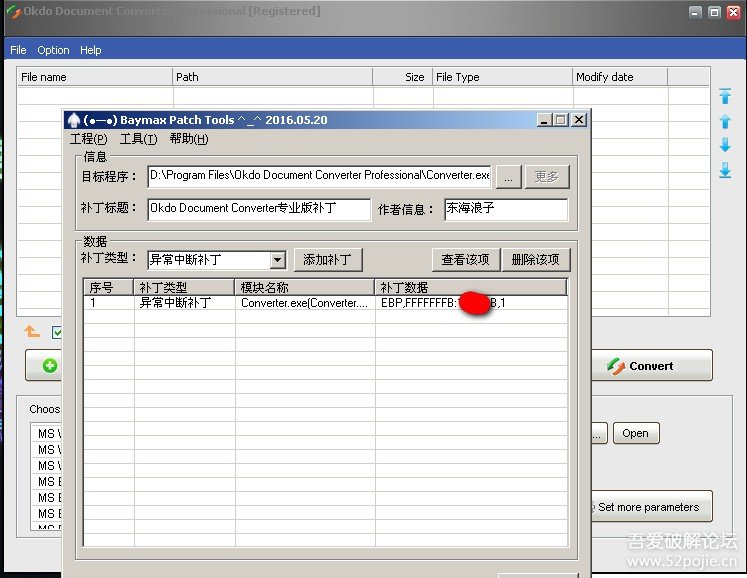Image resolution: width=747 pixels, height=578 pixels.
Task: Select patch row 1 异常中断补丁
Action: [x=325, y=303]
